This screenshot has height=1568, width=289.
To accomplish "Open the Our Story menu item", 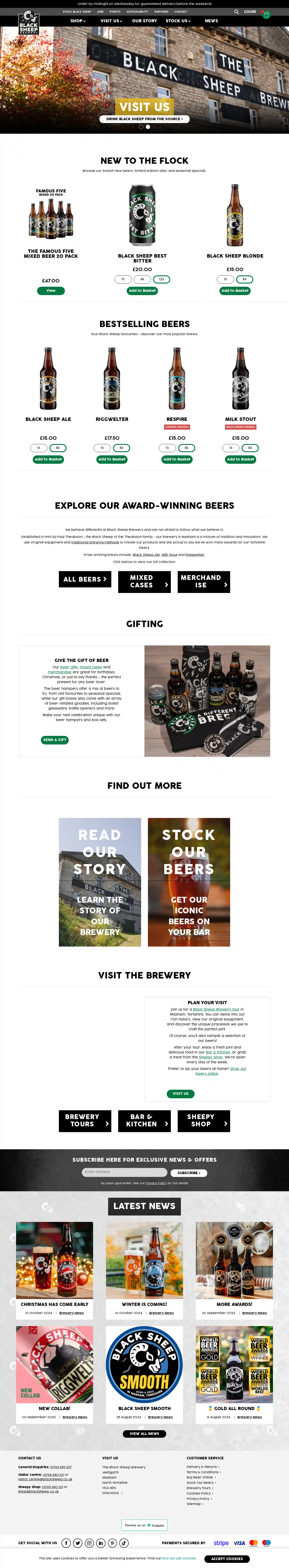I will (x=144, y=21).
